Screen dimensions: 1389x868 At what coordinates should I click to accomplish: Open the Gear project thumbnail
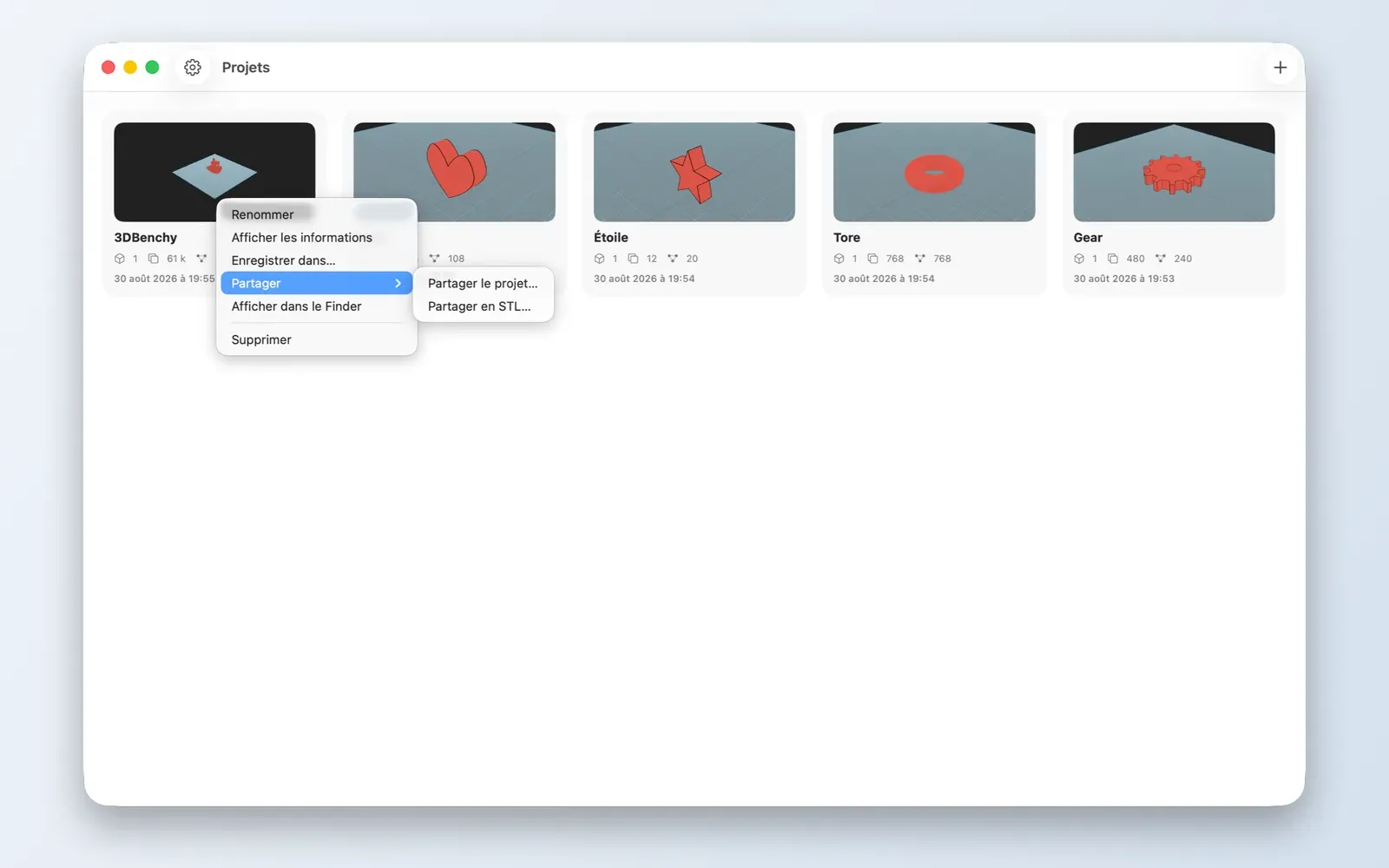1174,172
